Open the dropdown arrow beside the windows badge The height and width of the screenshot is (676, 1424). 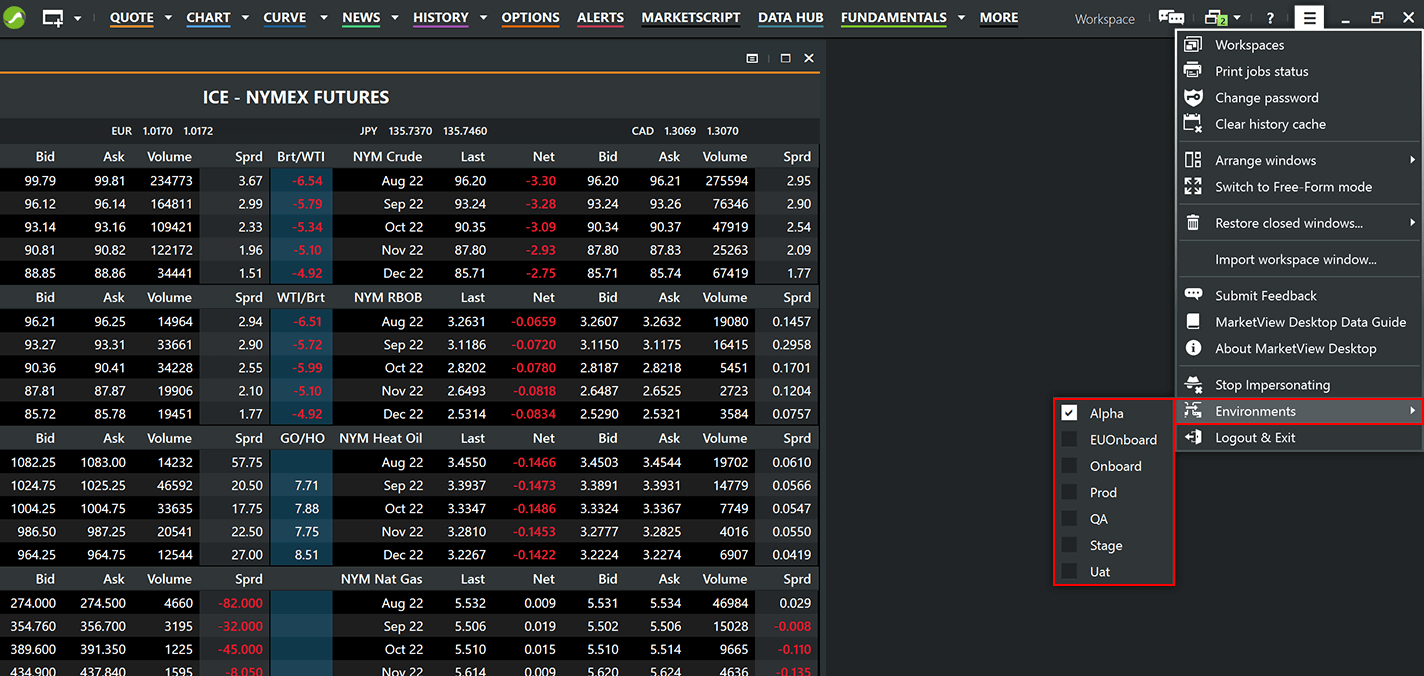(1238, 18)
